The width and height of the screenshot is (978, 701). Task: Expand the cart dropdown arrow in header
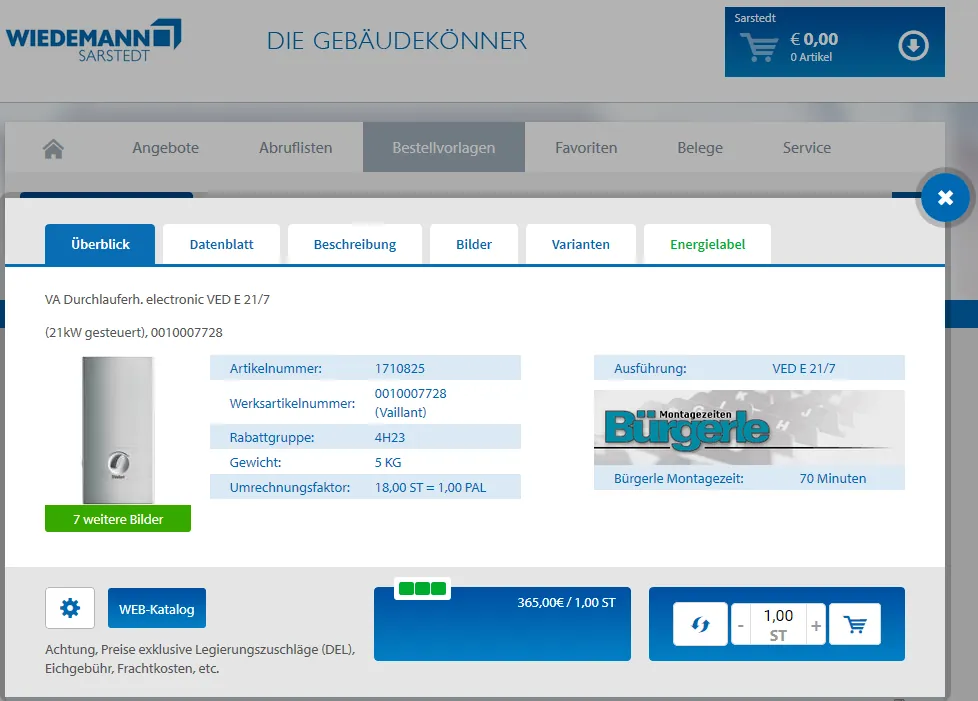pyautogui.click(x=913, y=46)
